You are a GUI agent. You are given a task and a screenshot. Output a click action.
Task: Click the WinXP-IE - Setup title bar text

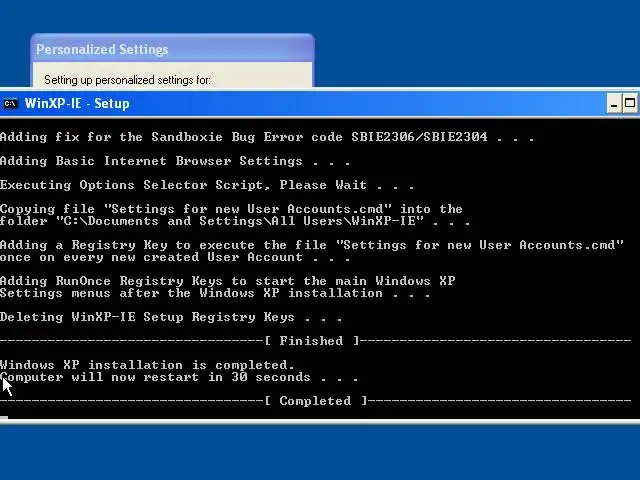77,103
